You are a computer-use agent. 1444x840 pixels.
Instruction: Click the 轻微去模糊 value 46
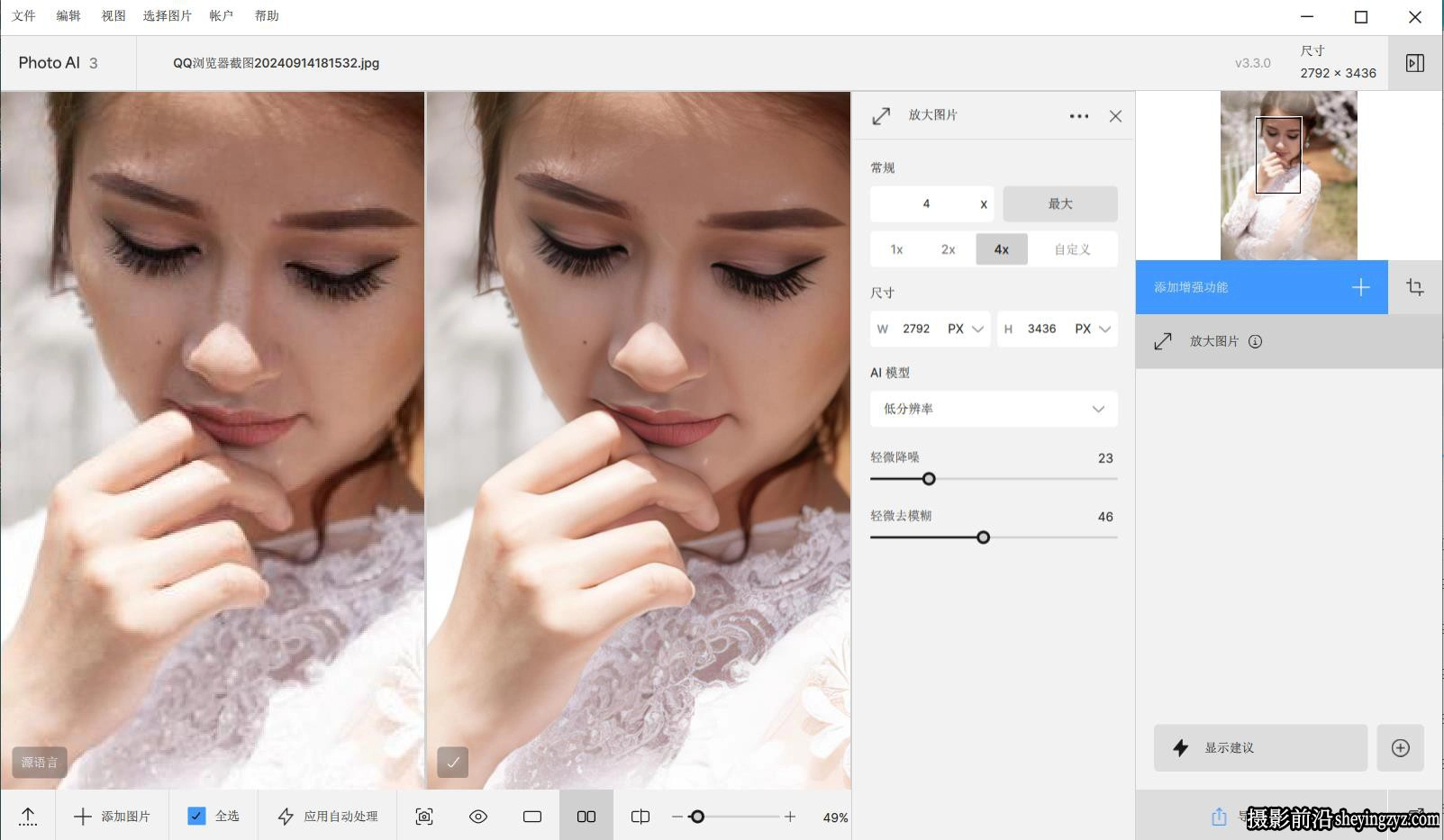pyautogui.click(x=1105, y=517)
